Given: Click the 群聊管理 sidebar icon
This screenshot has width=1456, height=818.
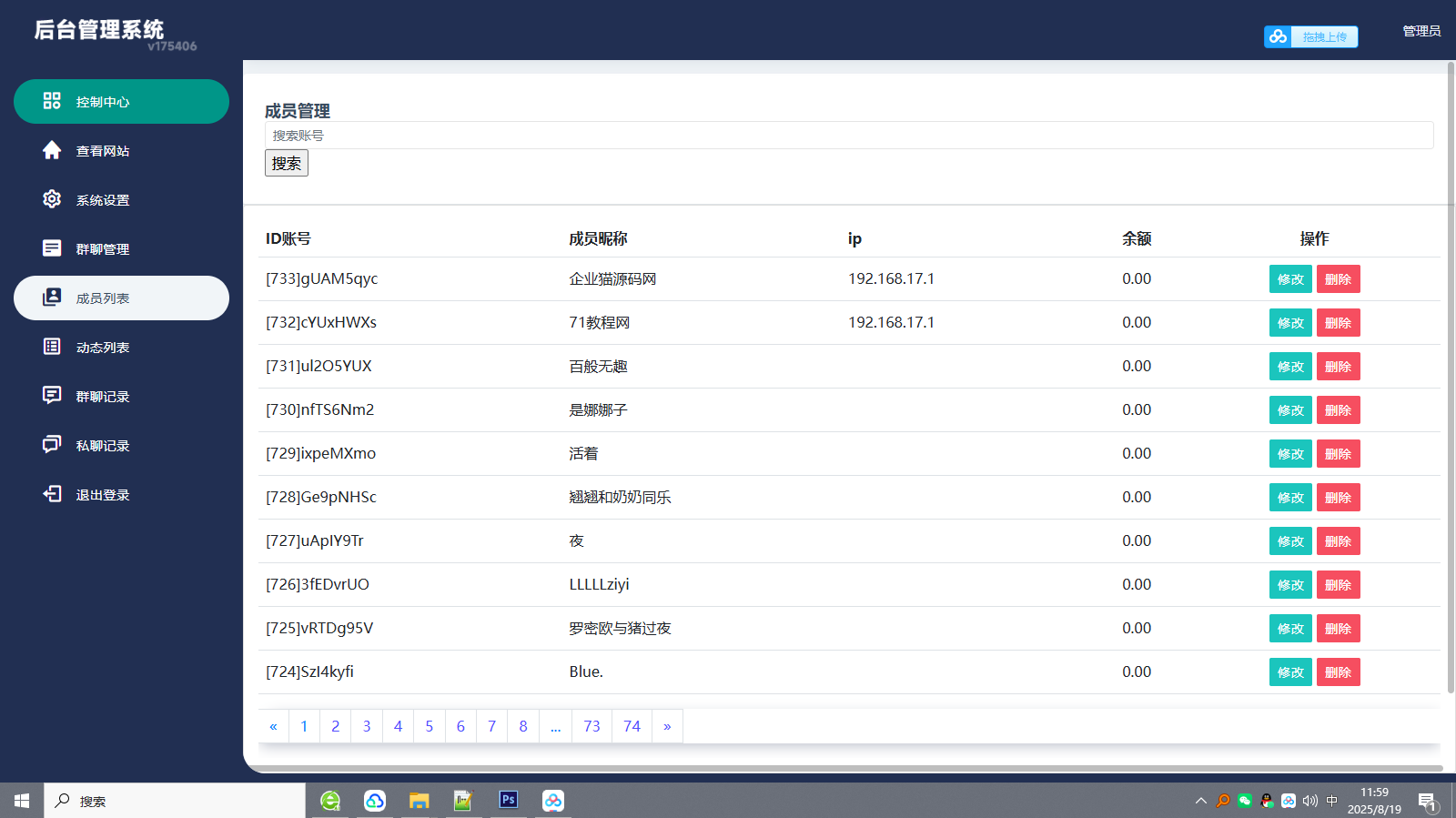Looking at the screenshot, I should (52, 248).
